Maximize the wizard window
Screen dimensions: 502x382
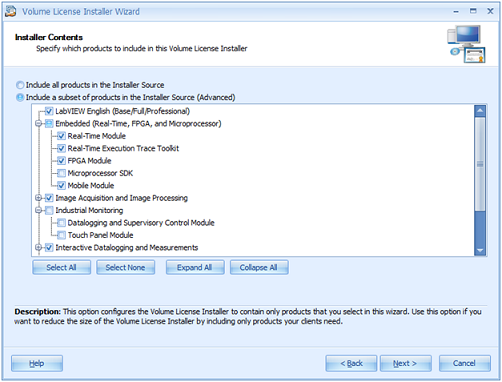(x=473, y=11)
